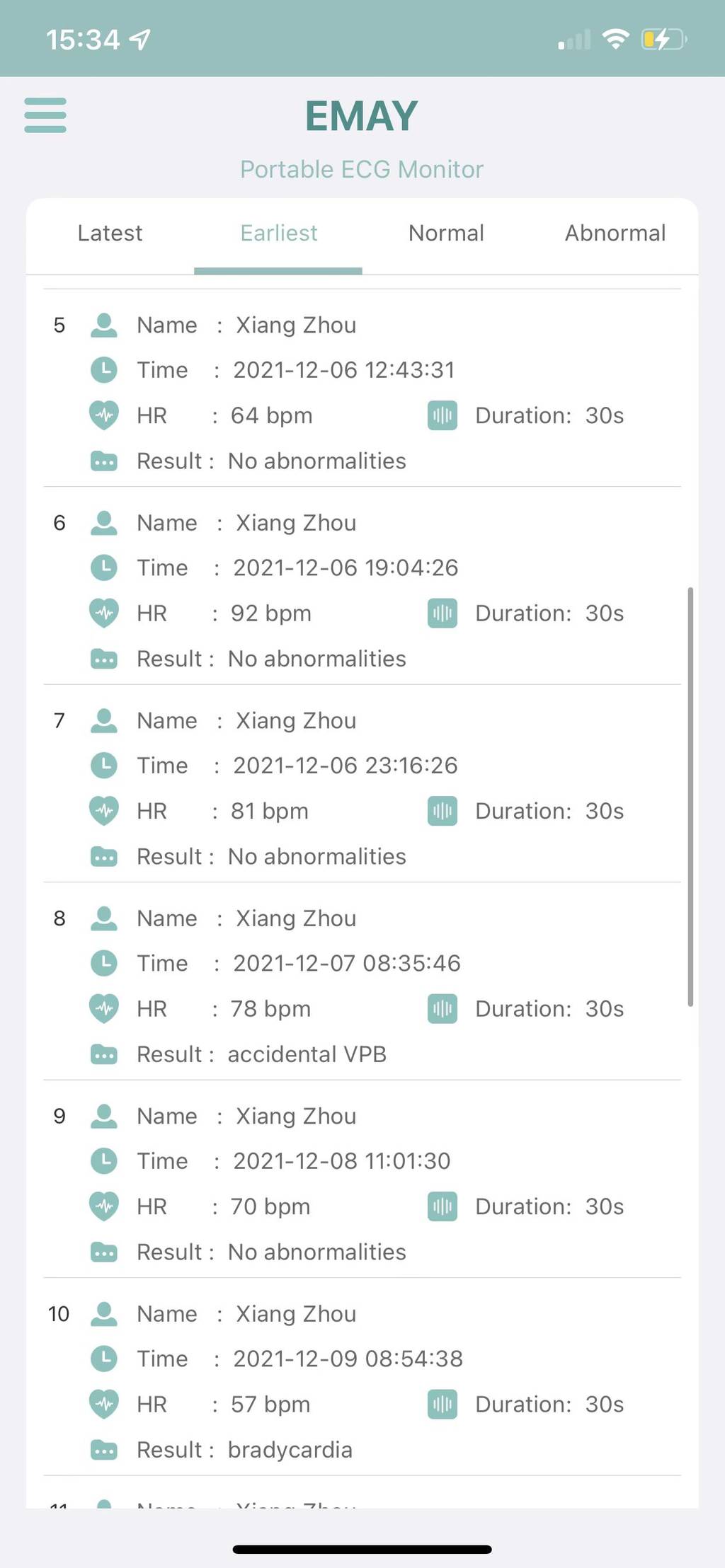The height and width of the screenshot is (1568, 725).
Task: Tap the duration waveform icon of record 8
Action: pyautogui.click(x=443, y=1009)
